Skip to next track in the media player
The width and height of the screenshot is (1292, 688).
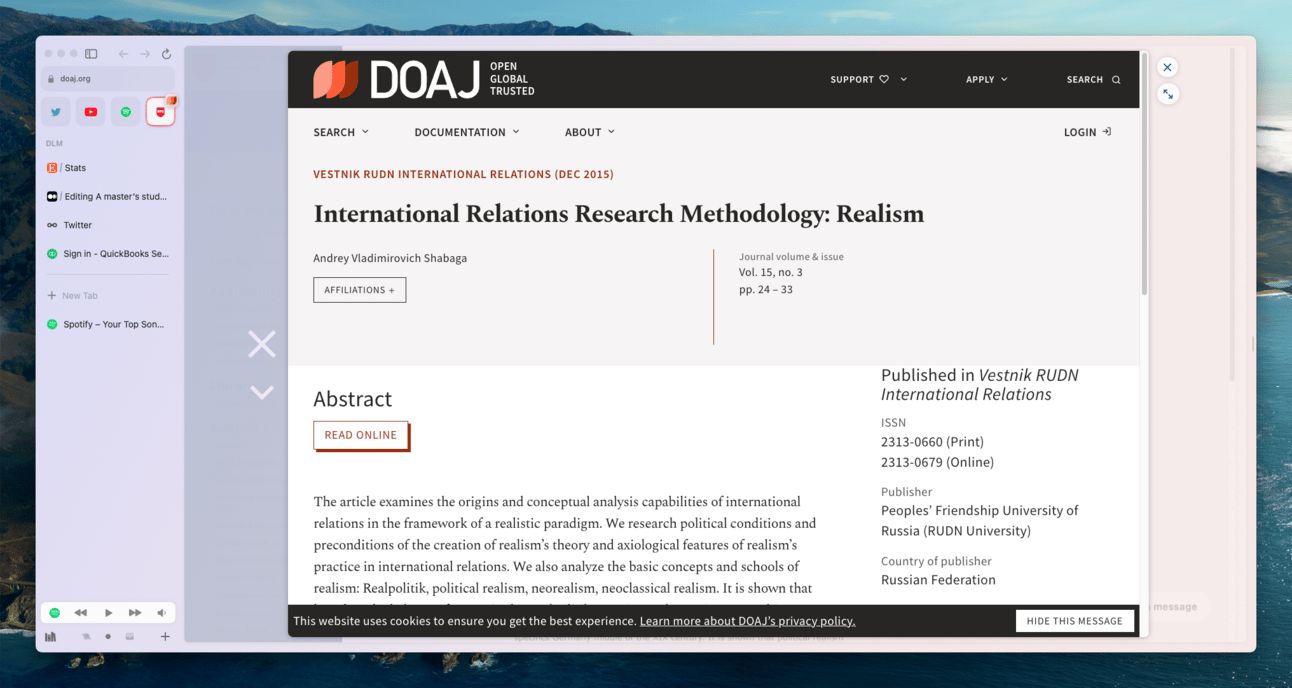pyautogui.click(x=135, y=612)
